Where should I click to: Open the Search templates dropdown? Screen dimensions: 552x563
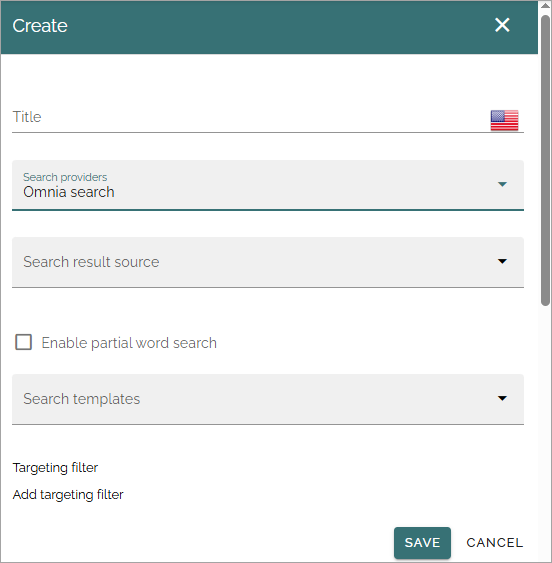[268, 399]
